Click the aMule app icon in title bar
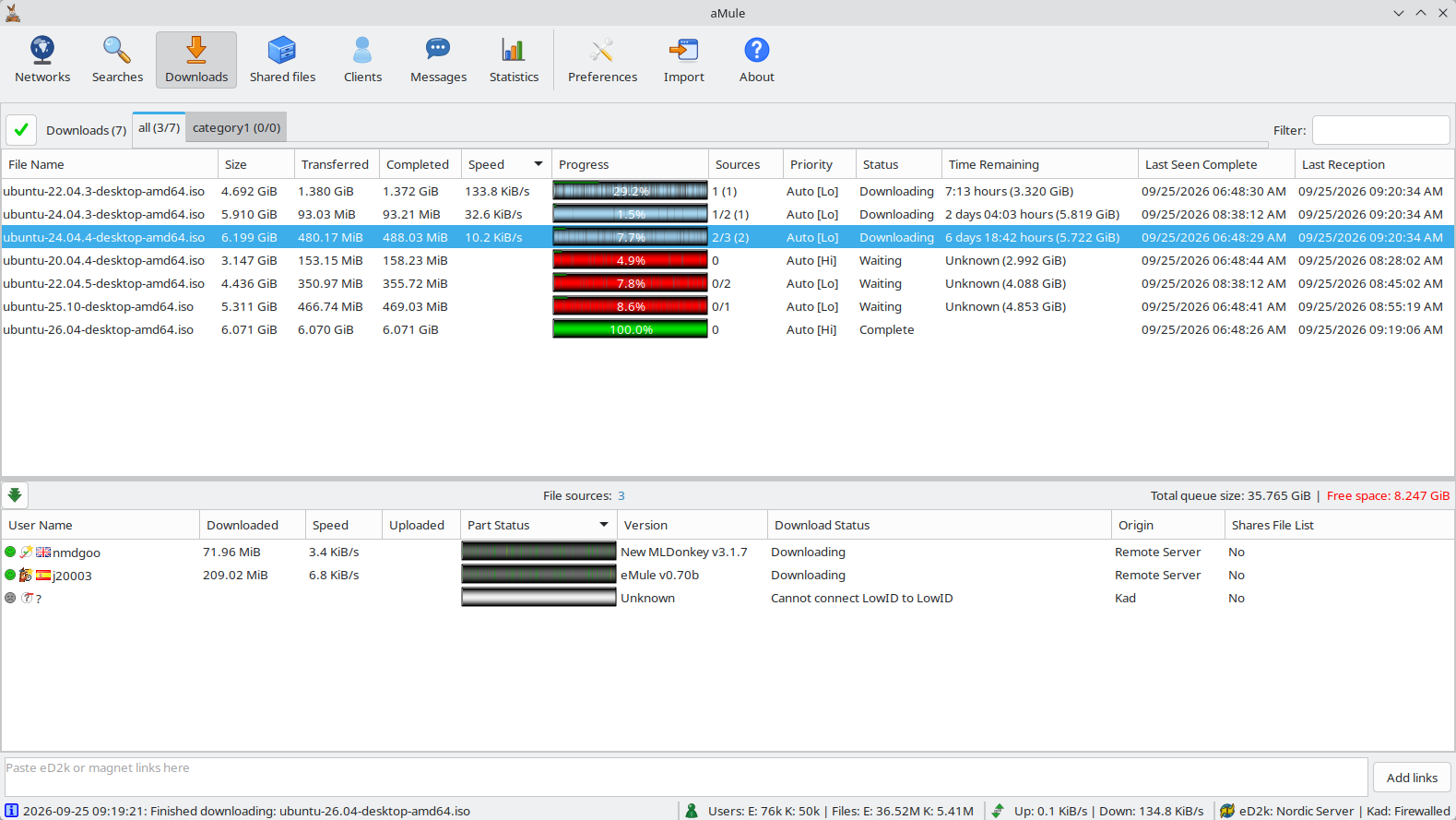 tap(13, 13)
